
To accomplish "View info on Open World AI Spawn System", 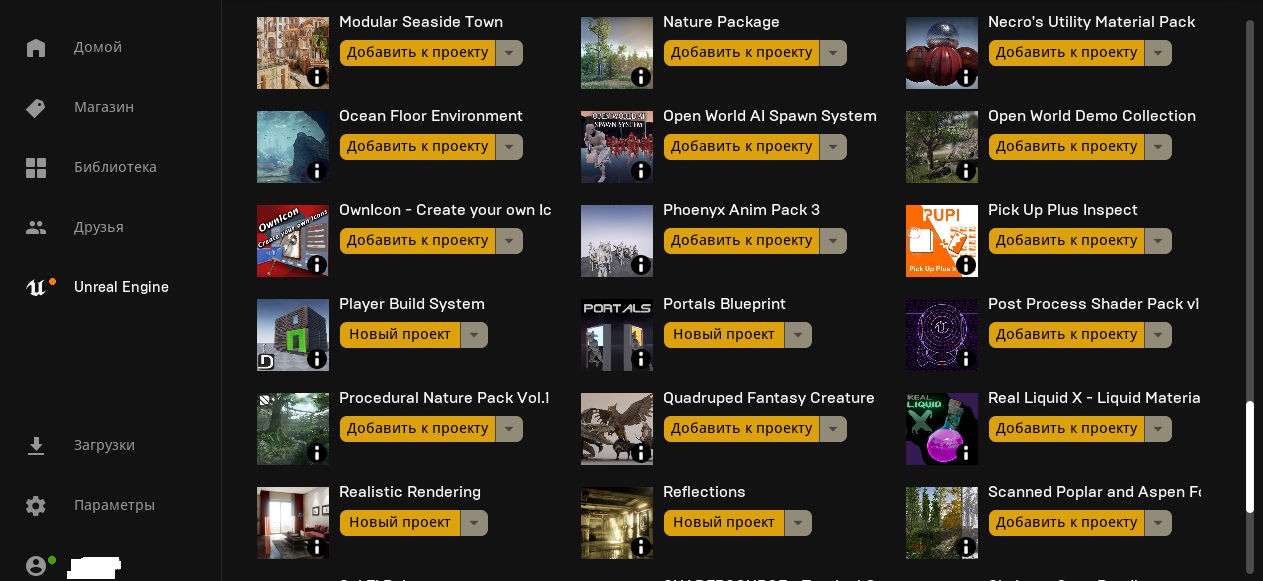I will [641, 171].
